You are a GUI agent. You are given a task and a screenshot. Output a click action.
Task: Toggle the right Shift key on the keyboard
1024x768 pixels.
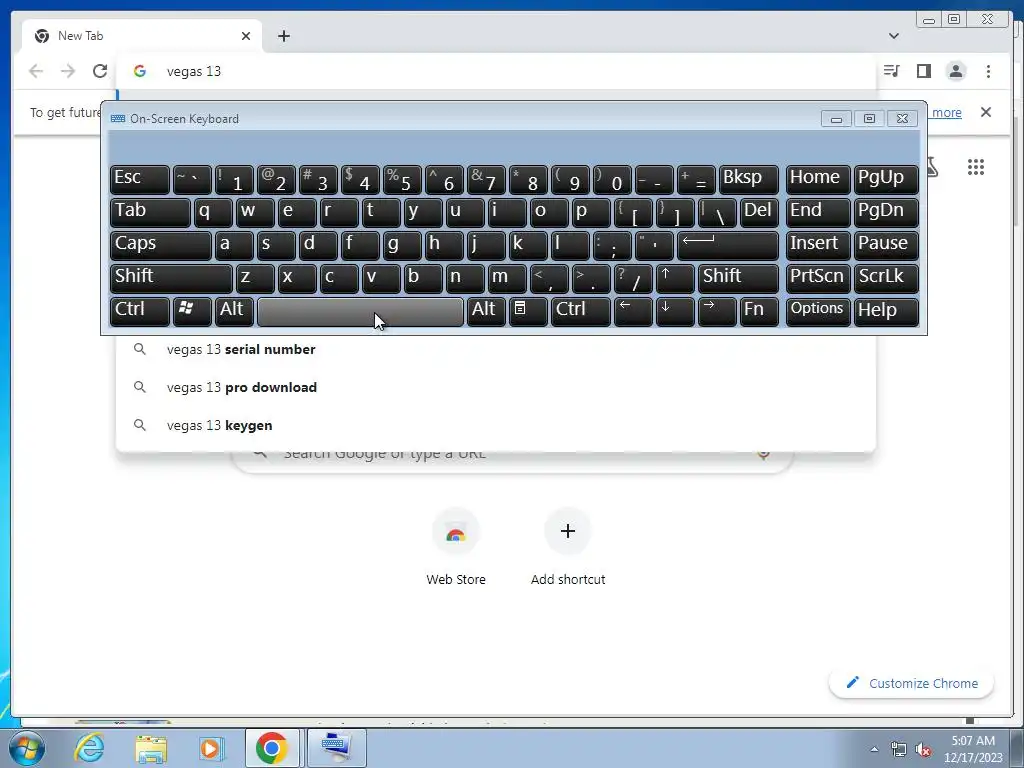click(x=738, y=278)
